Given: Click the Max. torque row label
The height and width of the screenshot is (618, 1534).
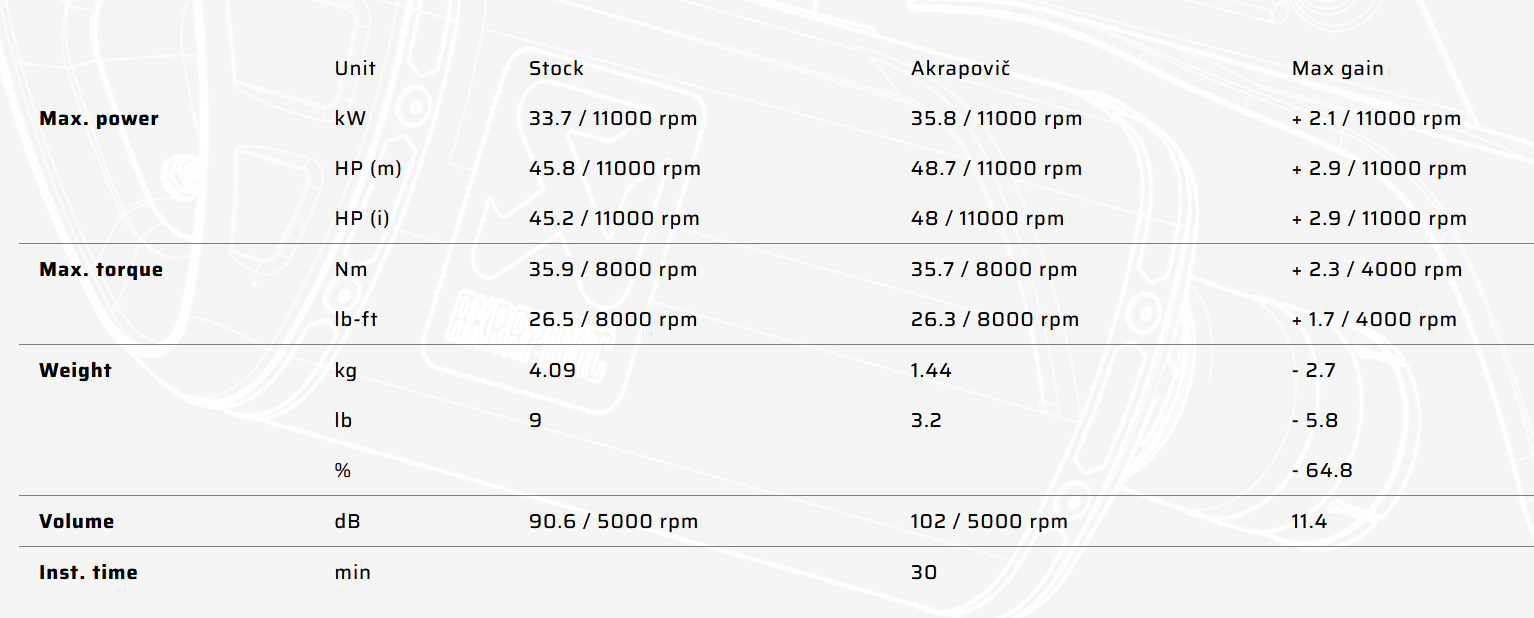Looking at the screenshot, I should point(101,270).
